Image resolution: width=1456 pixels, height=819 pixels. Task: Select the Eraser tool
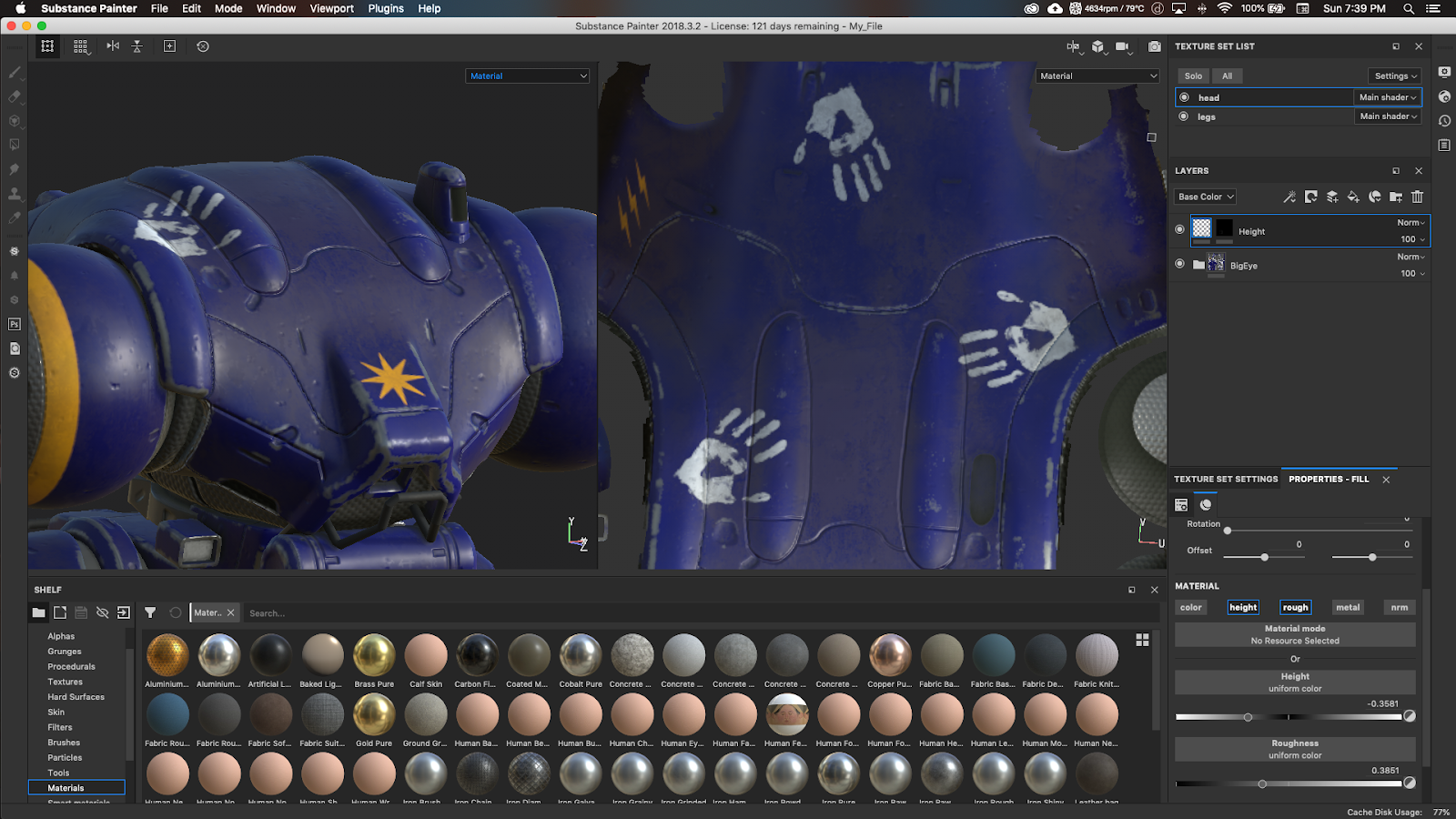coord(15,96)
